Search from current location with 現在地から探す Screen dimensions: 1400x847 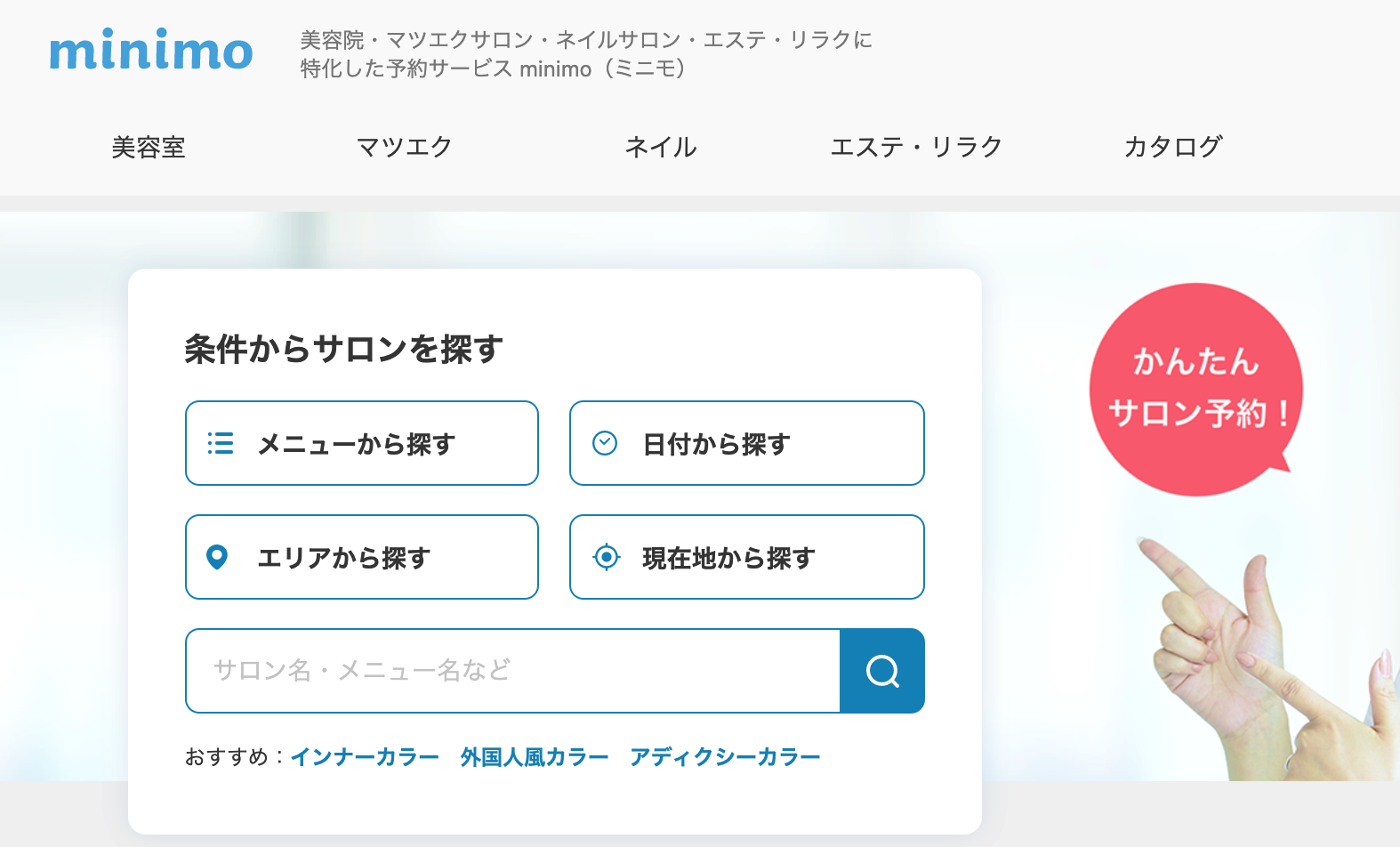(x=746, y=557)
